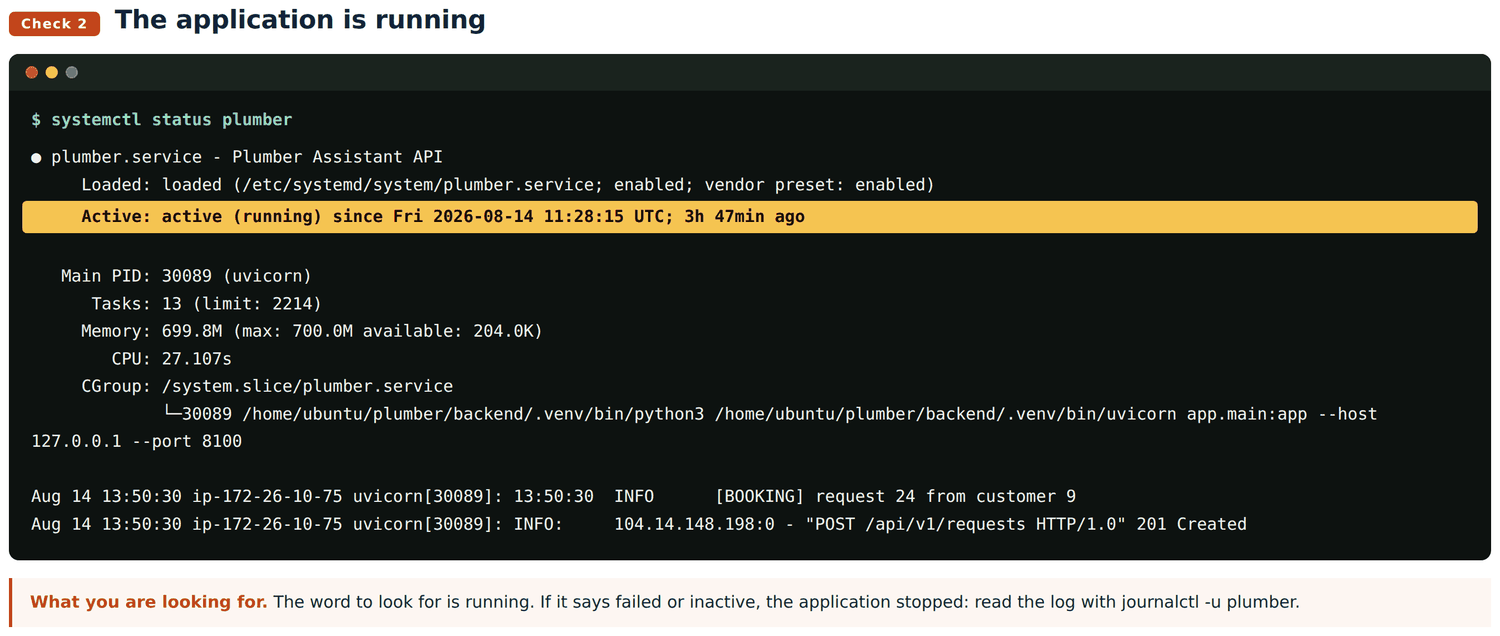Image resolution: width=1500 pixels, height=636 pixels.
Task: Click the Memory: 699.8M line
Action: (312, 331)
